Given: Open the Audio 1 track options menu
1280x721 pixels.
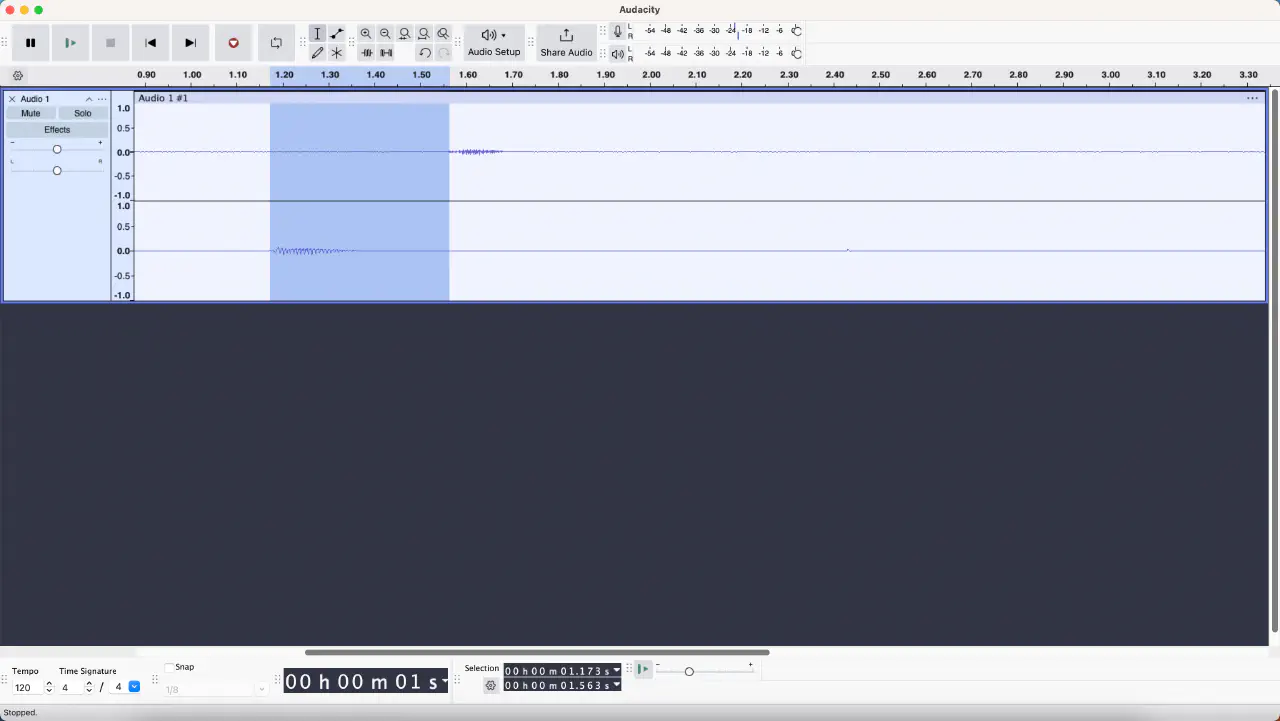Looking at the screenshot, I should coord(102,99).
